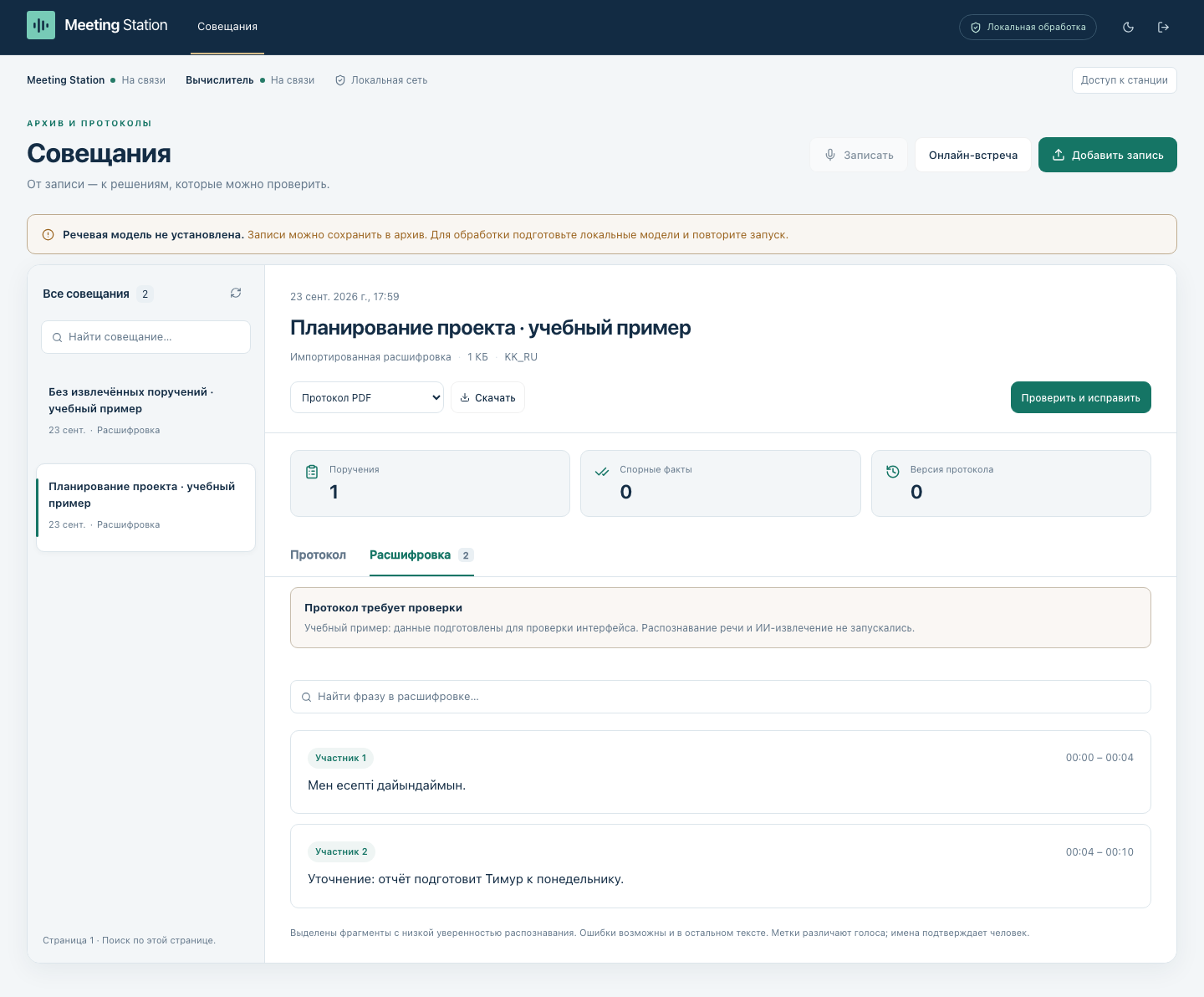1204x997 pixels.
Task: Click the Все совещания heading
Action: click(x=86, y=294)
